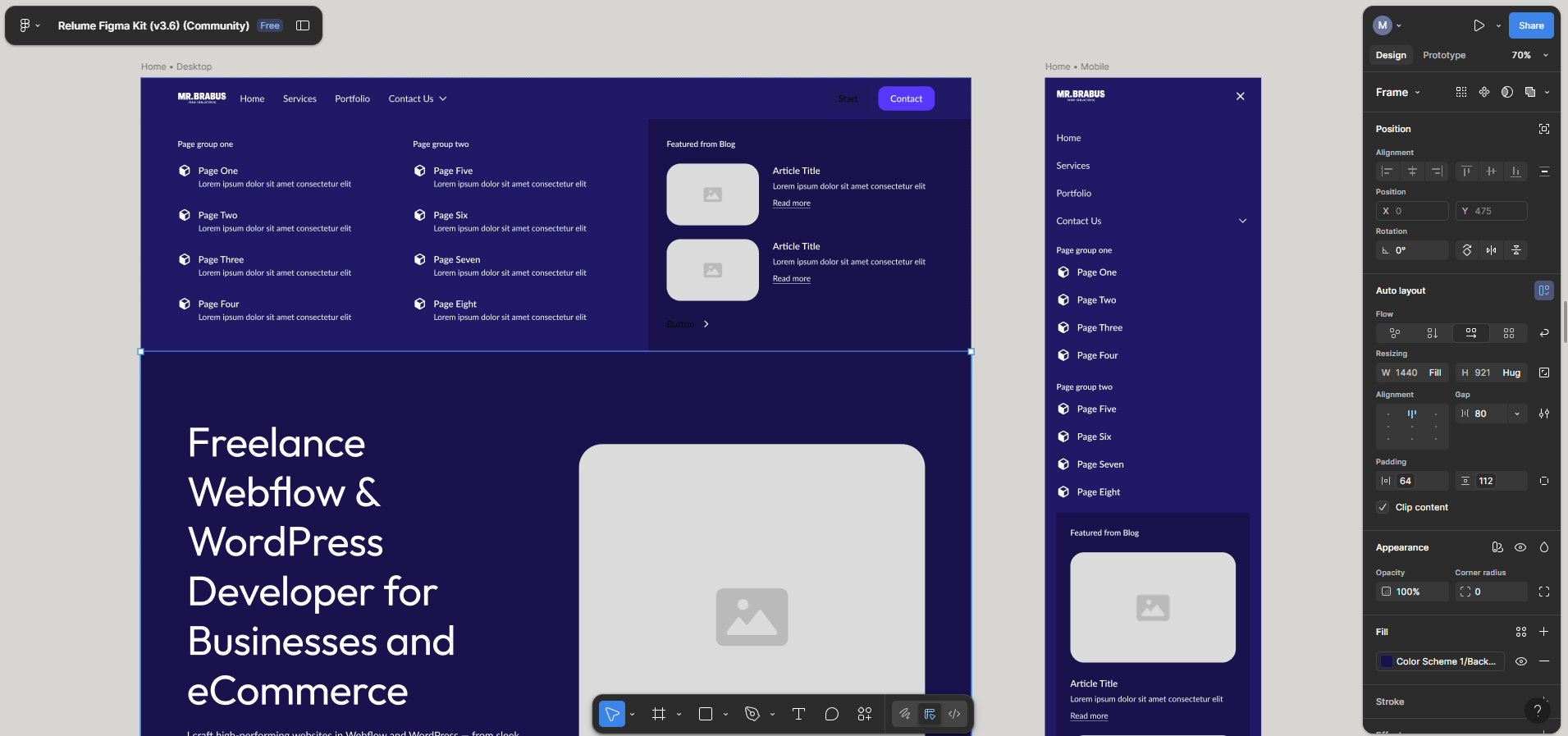The image size is (1568, 736).
Task: Select the Move tool in bottom toolbar
Action: coord(612,714)
